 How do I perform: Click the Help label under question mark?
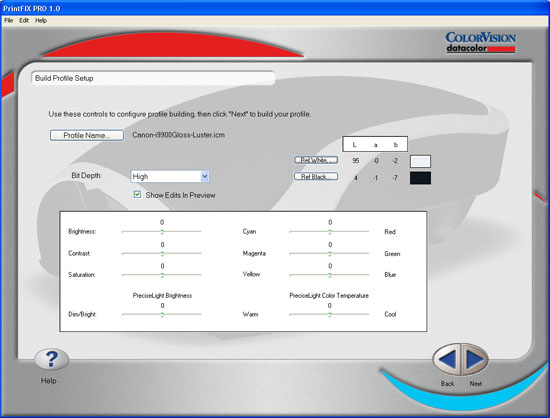point(48,380)
